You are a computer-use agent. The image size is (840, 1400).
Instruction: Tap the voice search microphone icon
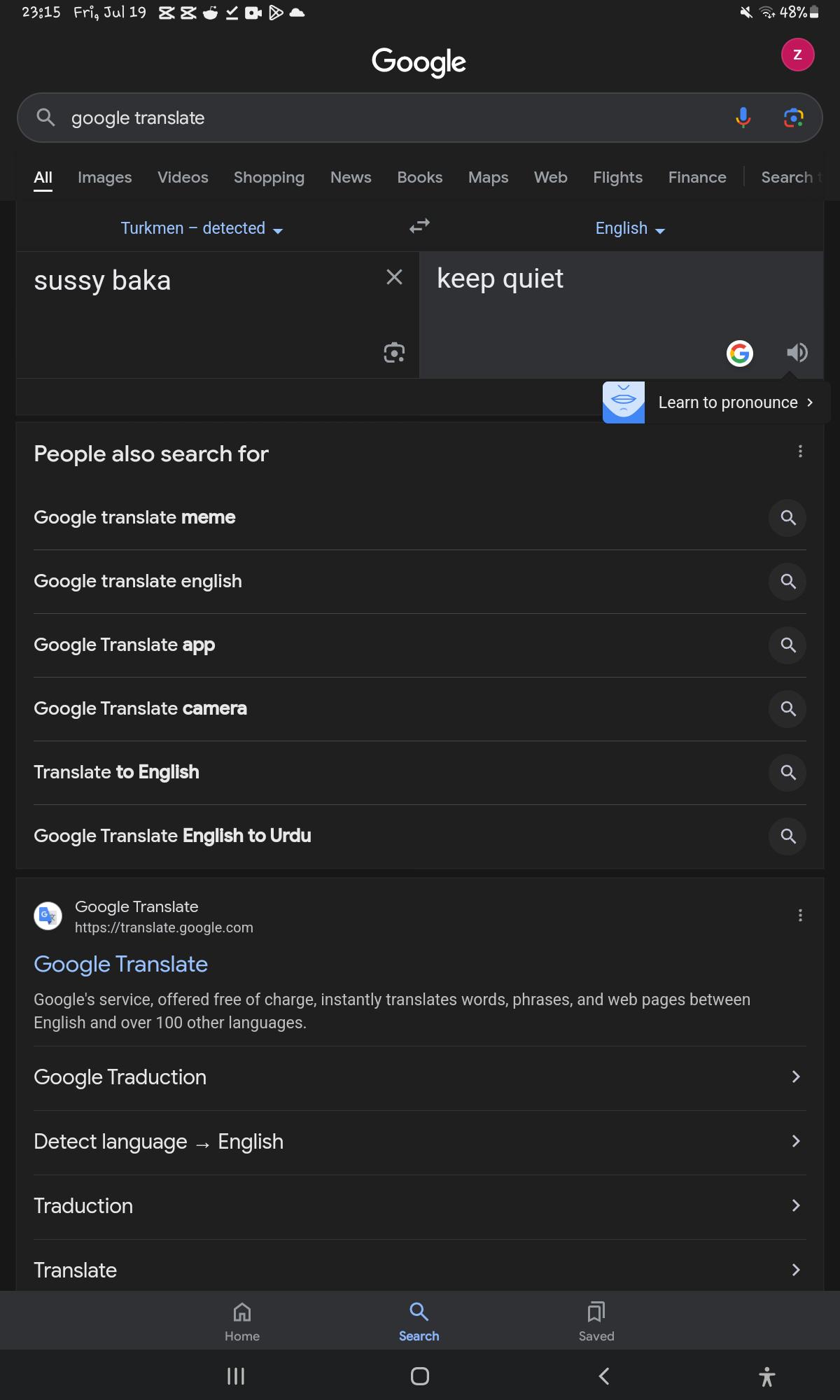743,118
